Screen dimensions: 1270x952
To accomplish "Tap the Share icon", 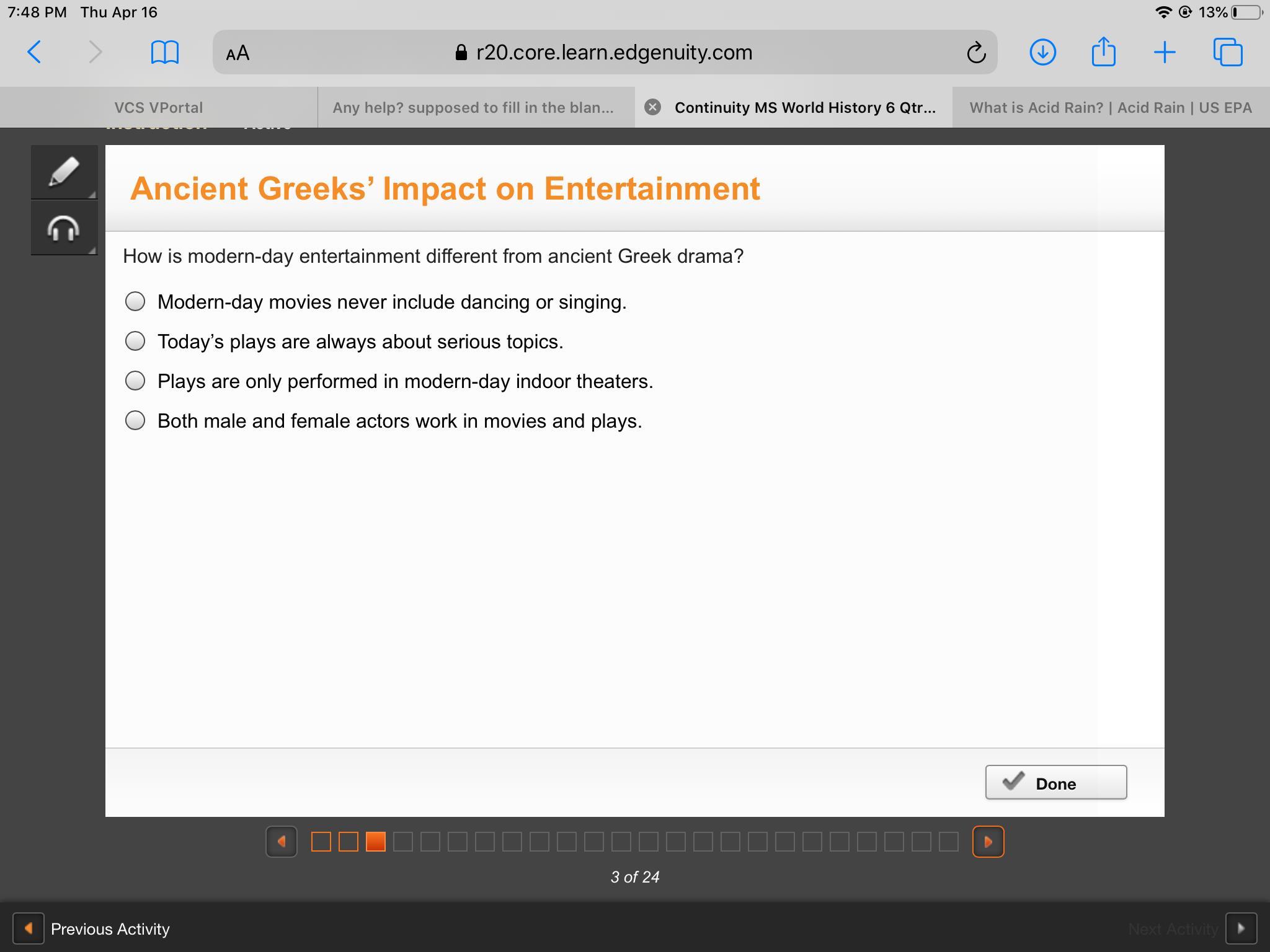I will pos(1103,51).
